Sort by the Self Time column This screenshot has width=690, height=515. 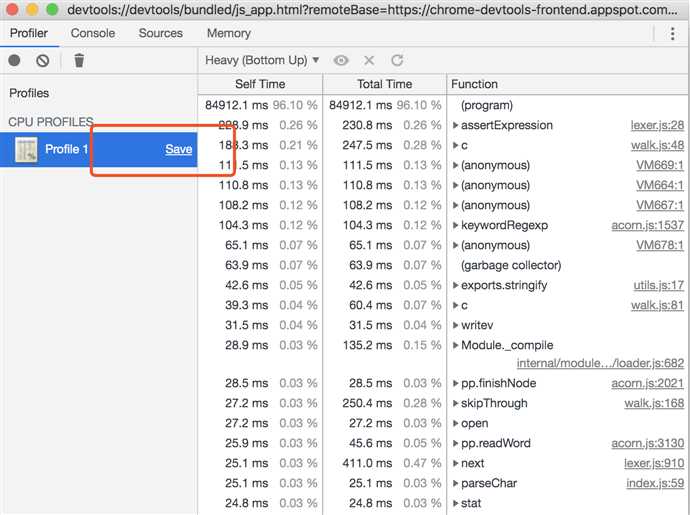tap(260, 84)
